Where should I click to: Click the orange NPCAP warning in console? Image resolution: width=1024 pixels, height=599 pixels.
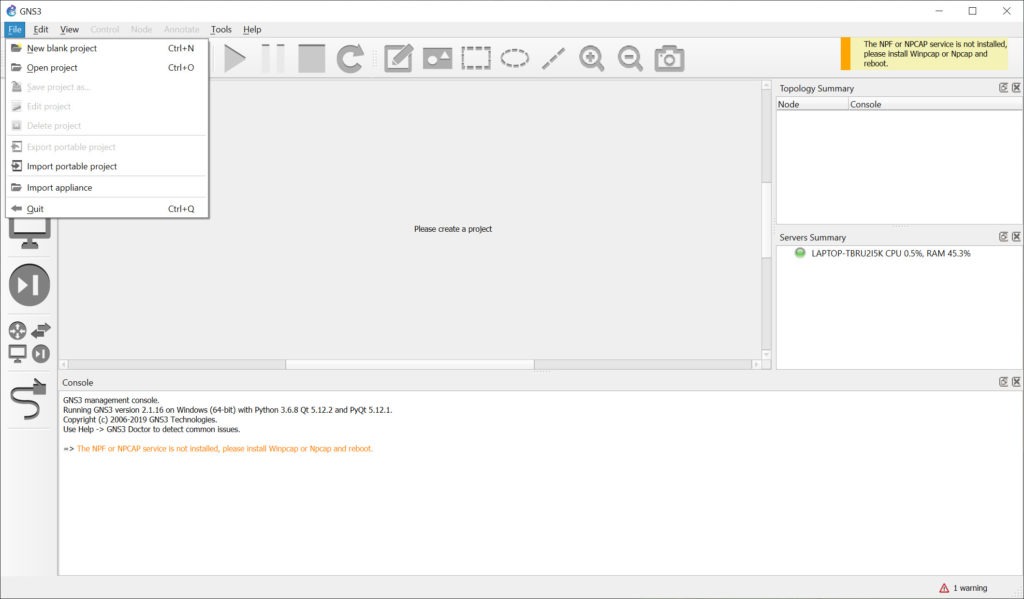pos(225,449)
